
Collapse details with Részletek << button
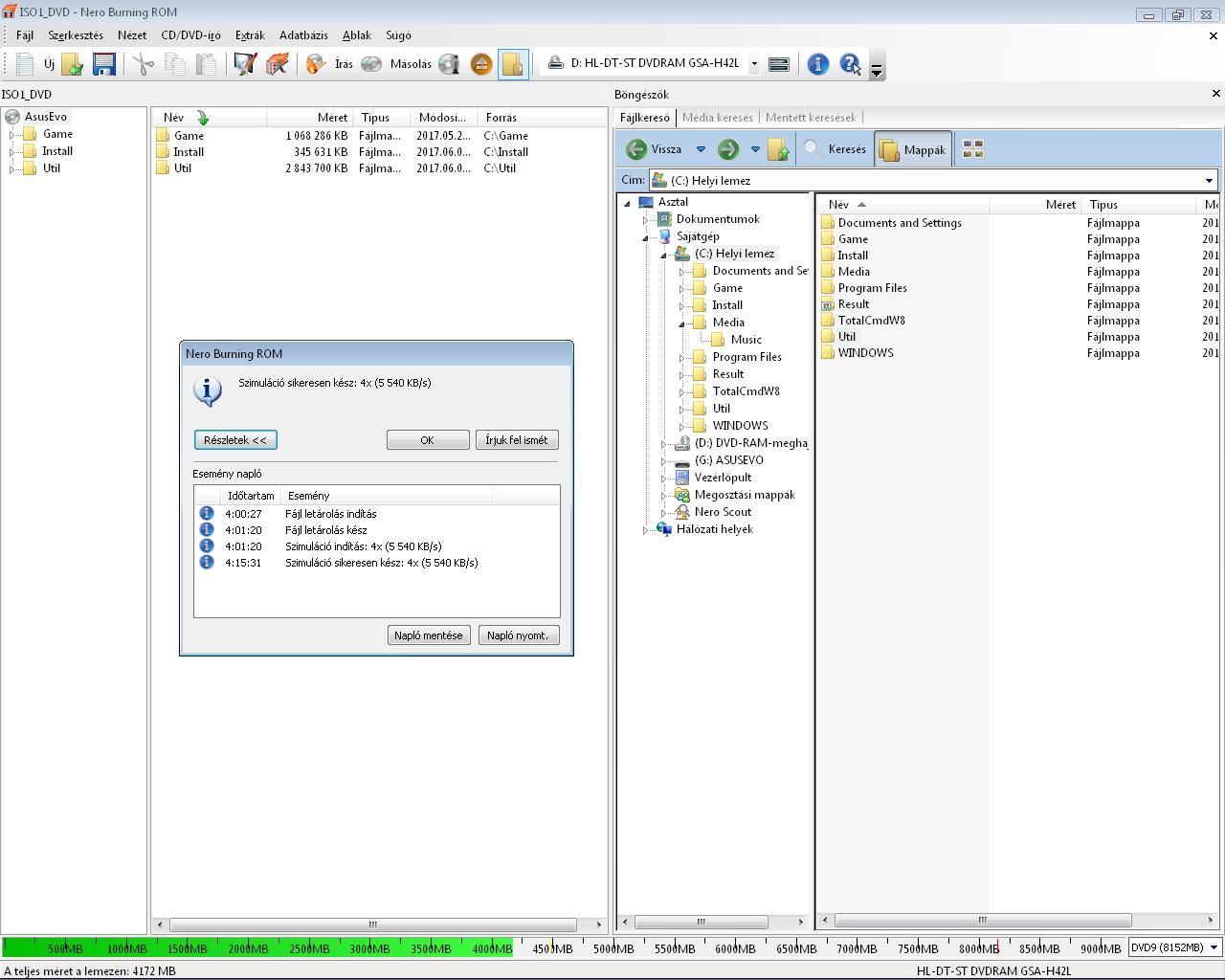[x=235, y=440]
